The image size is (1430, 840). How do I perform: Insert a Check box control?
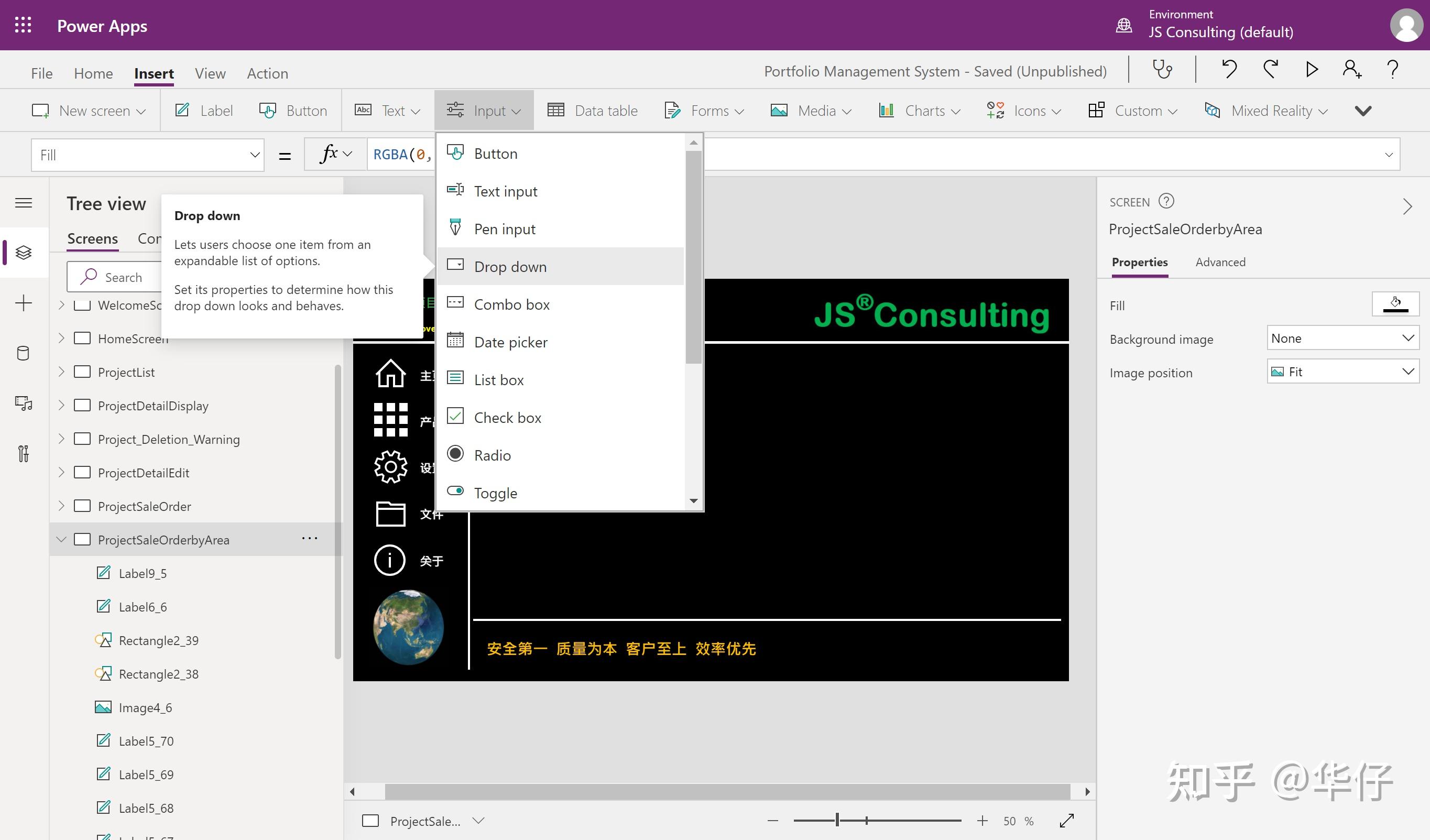click(507, 418)
